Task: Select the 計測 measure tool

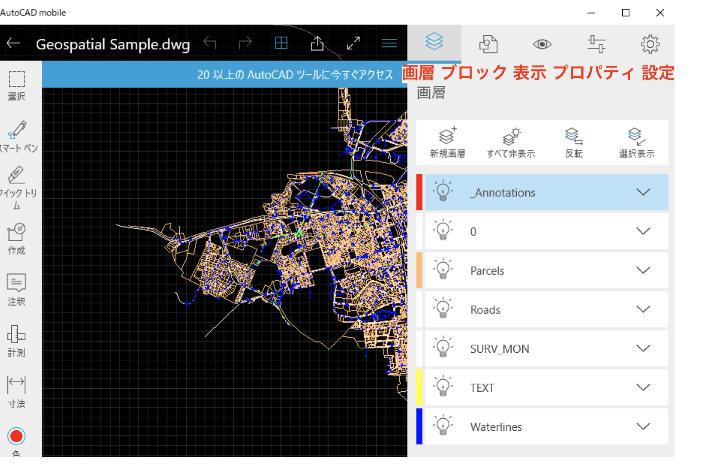Action: [17, 341]
